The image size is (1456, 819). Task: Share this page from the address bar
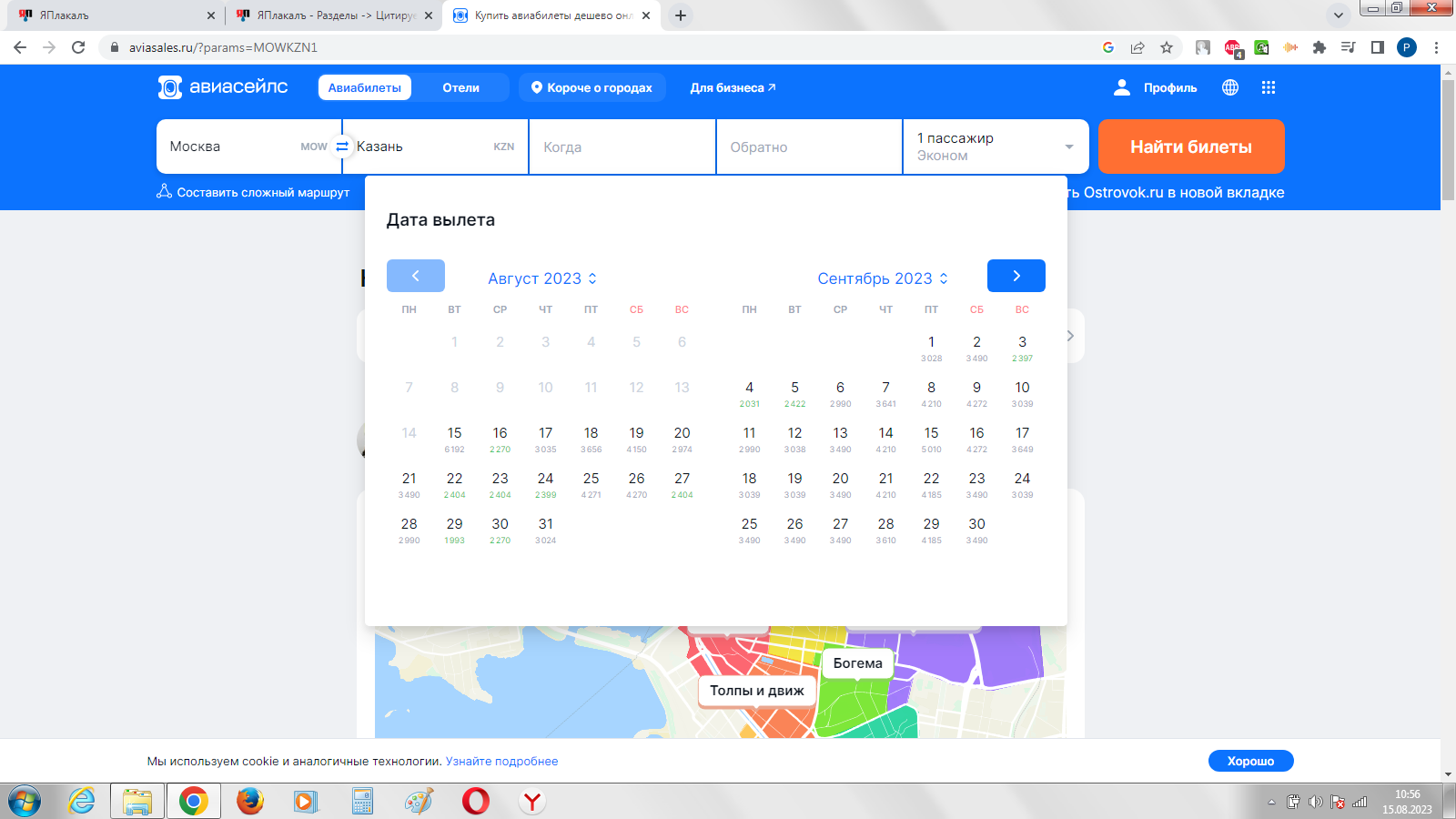1137,47
